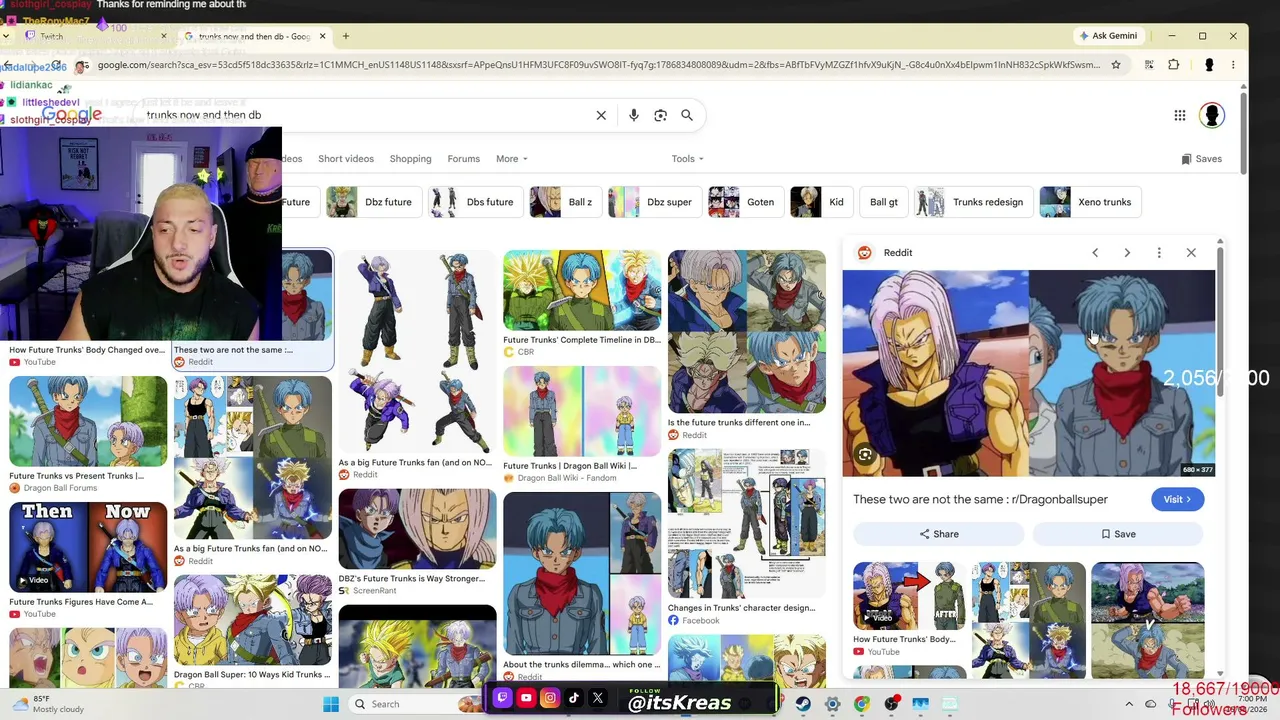Close the Reddit image preview panel
Screen dimensions: 1280x720
click(x=1191, y=253)
